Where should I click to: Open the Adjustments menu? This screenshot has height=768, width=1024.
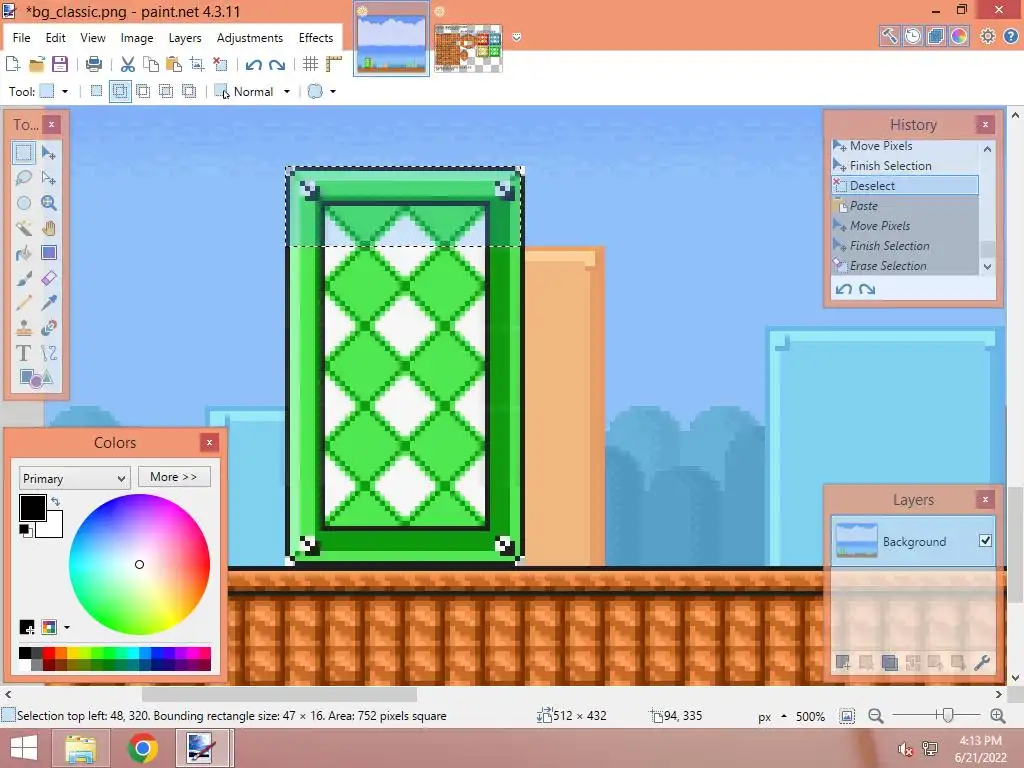tap(250, 38)
